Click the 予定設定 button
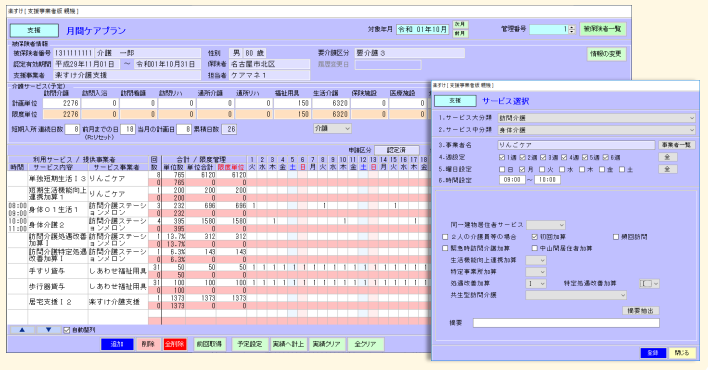The image size is (708, 370). click(x=250, y=344)
